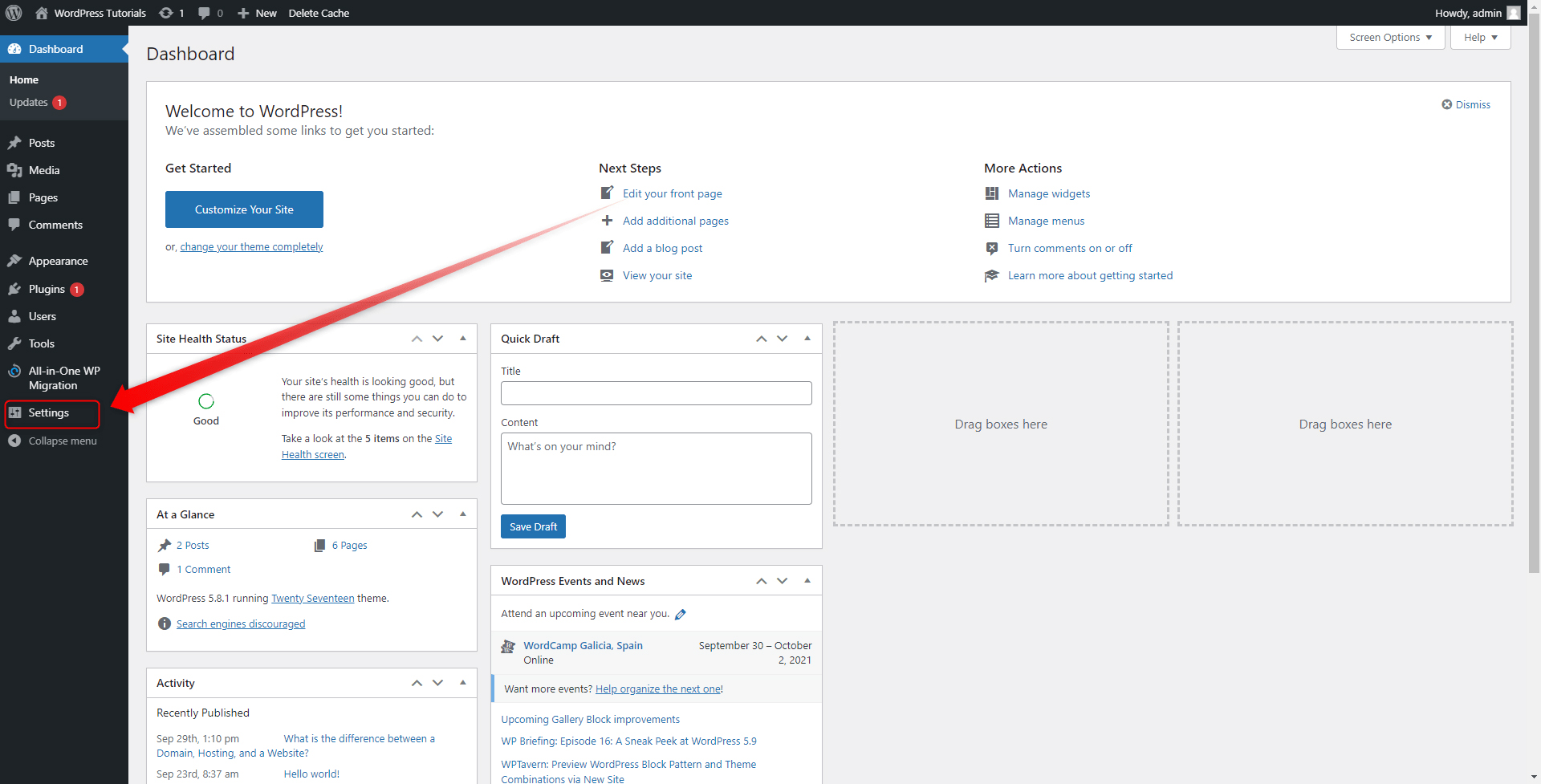Click the Plugins plug icon
The width and height of the screenshot is (1541, 784).
[x=14, y=289]
